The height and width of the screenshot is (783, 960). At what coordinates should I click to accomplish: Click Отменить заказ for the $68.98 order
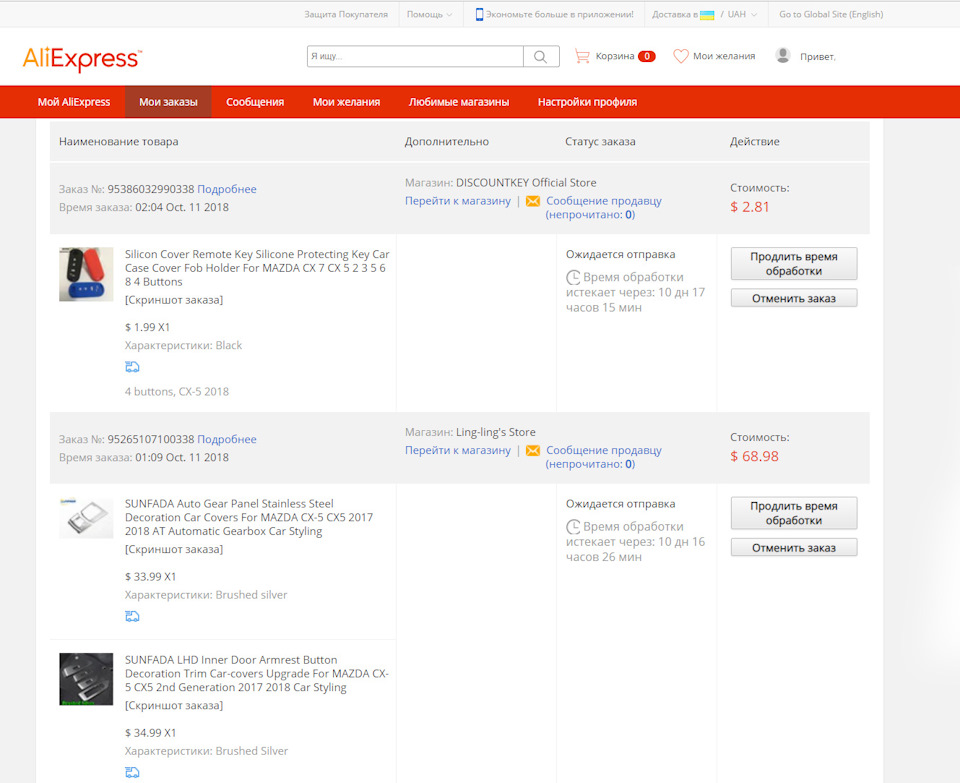(794, 547)
